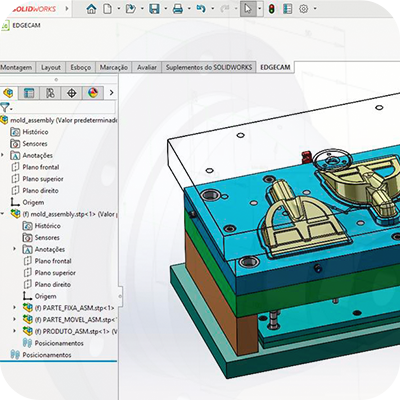The image size is (400, 400).
Task: Select top-level Plano frontal
Action: [x=41, y=167]
